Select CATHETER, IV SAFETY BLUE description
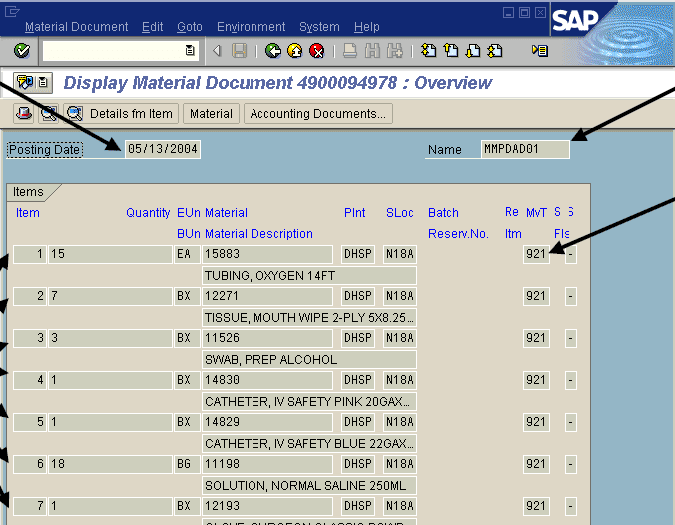This screenshot has height=525, width=675. [x=310, y=443]
